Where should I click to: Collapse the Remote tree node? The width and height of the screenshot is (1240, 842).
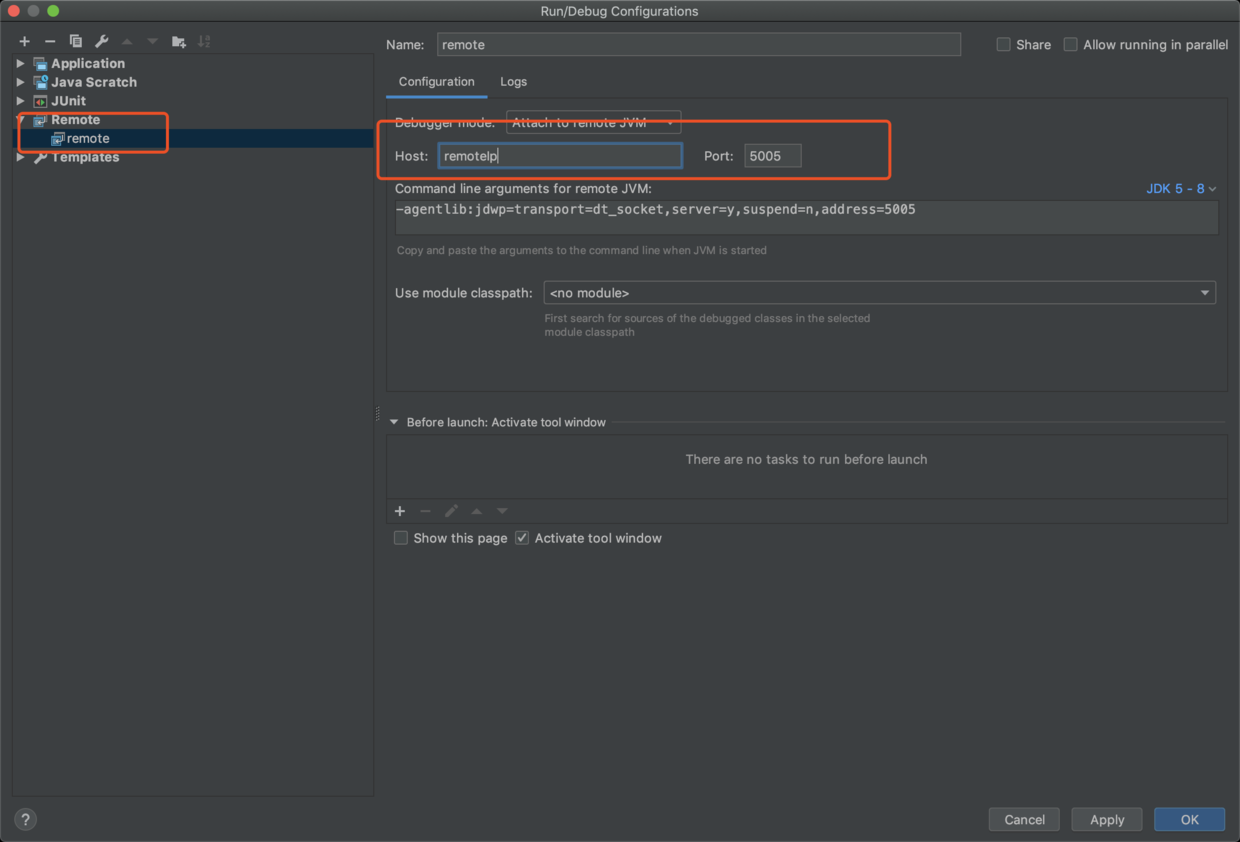[20, 120]
